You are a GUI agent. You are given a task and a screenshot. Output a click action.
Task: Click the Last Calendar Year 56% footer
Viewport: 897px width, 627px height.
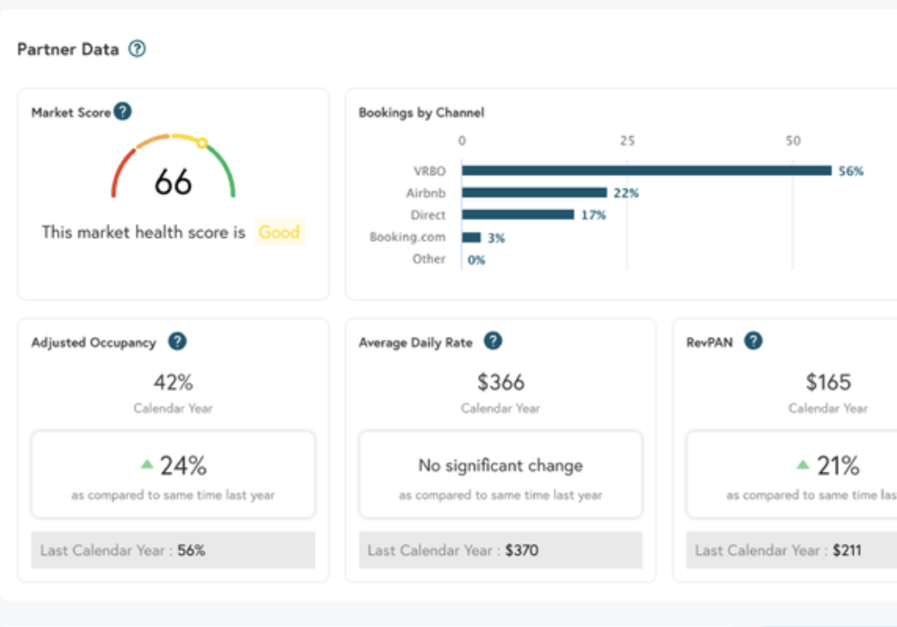point(173,550)
